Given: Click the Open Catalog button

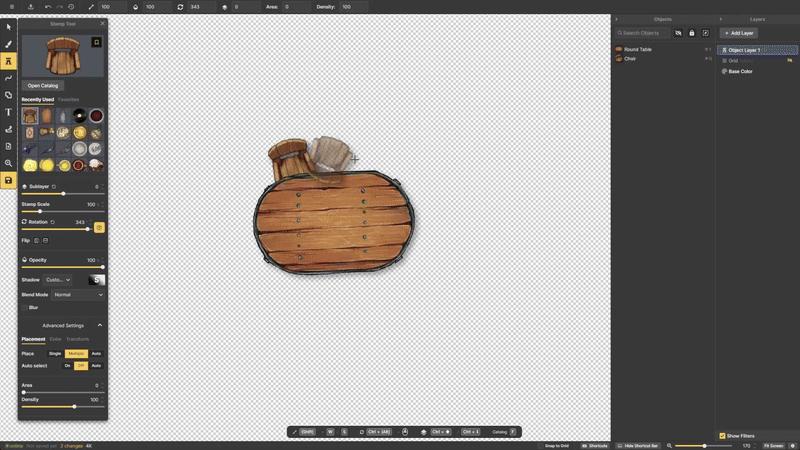Looking at the screenshot, I should 43,85.
